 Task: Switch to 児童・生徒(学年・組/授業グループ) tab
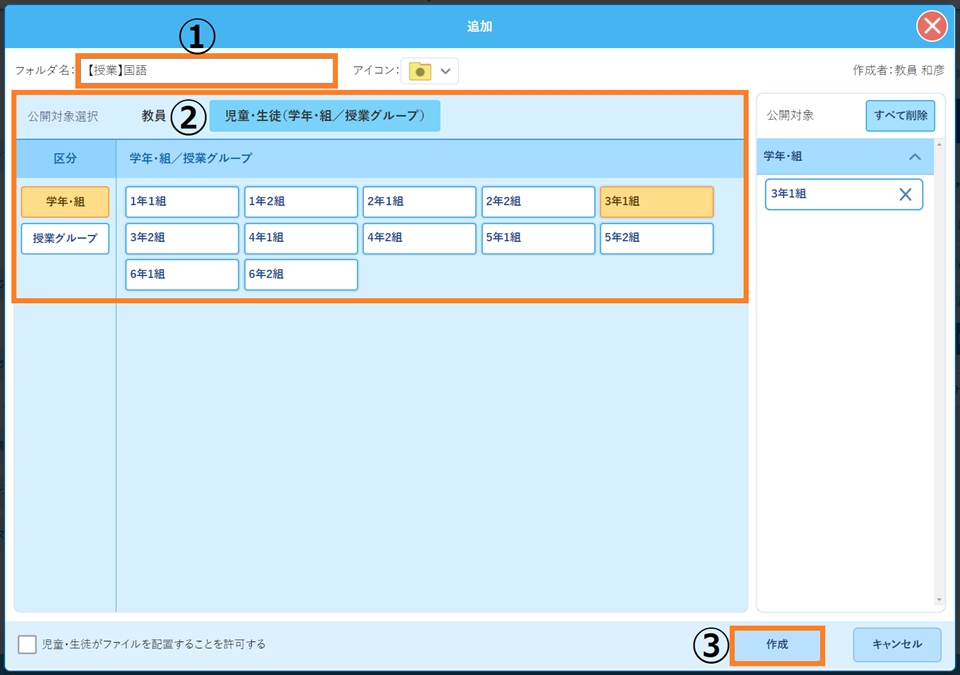point(324,116)
